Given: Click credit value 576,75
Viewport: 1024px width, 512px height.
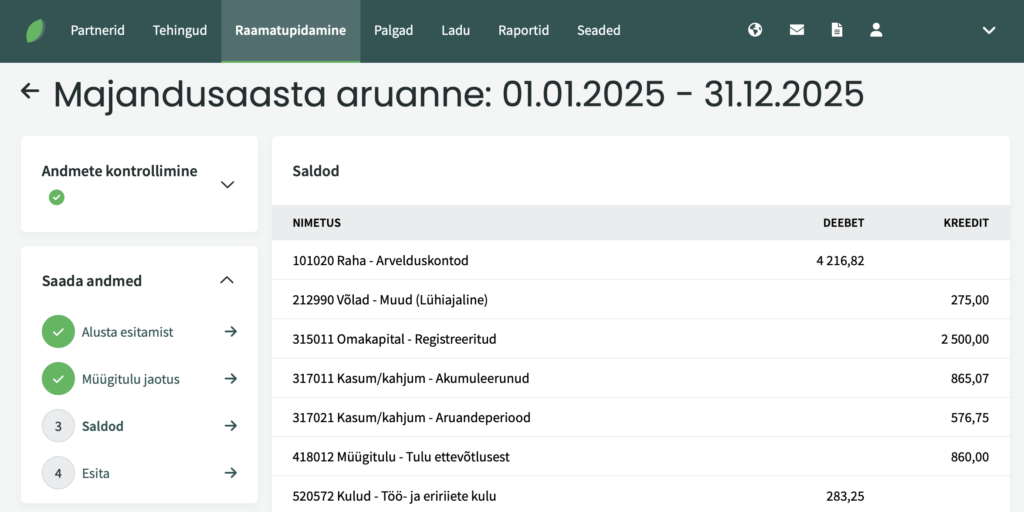Looking at the screenshot, I should (x=970, y=417).
